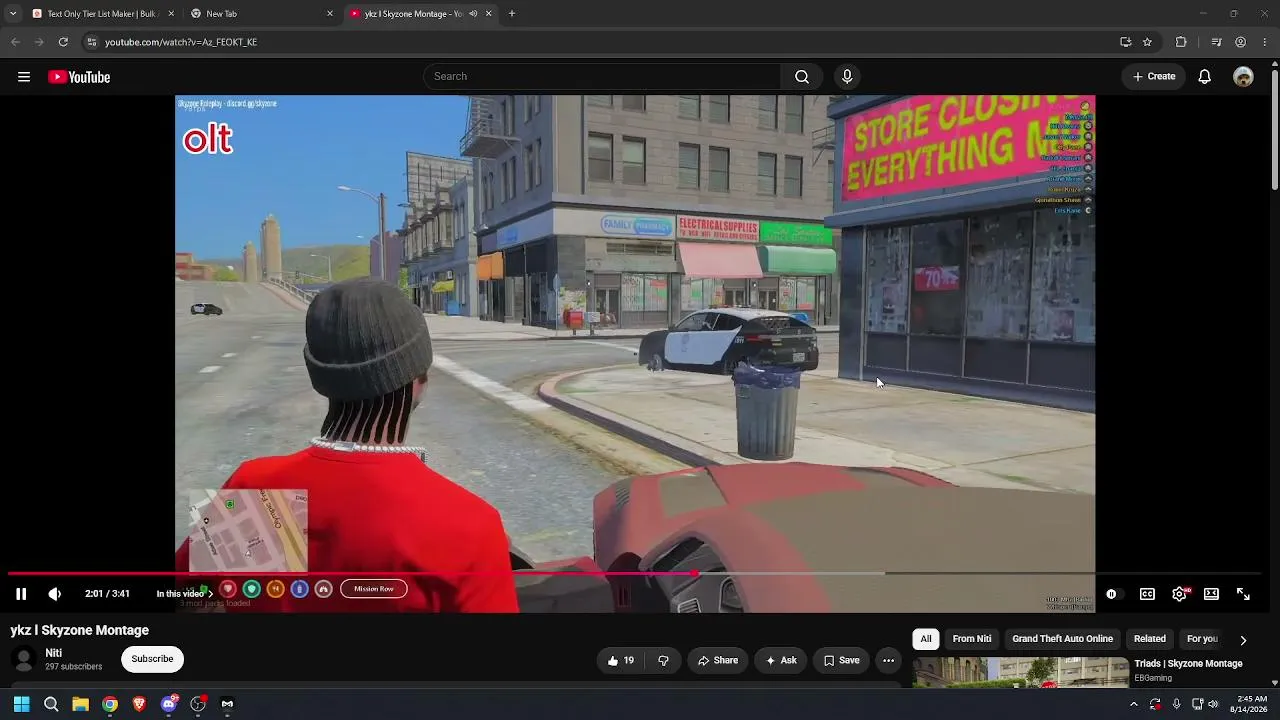Select the 'From Niti' filter chip

click(972, 639)
